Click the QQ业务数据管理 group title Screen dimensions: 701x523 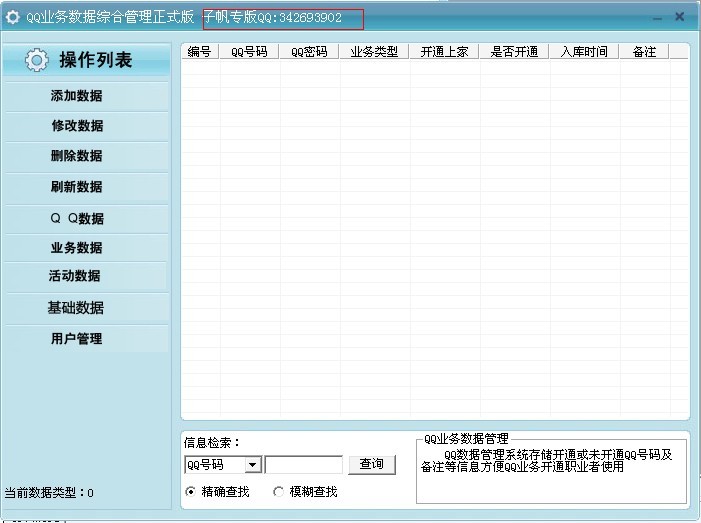click(x=466, y=439)
